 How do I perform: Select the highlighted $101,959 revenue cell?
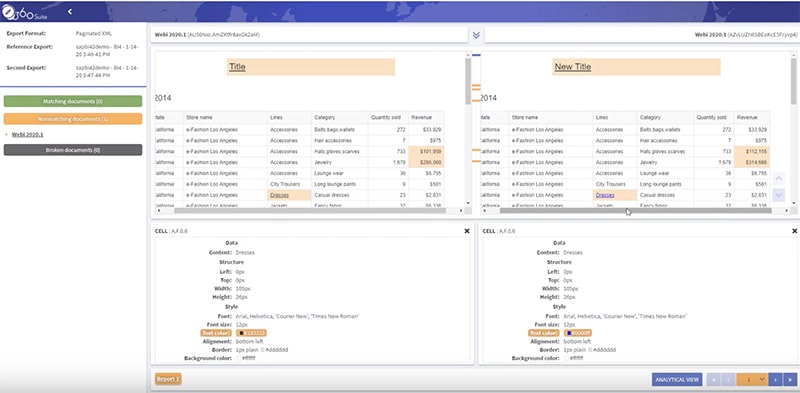(427, 152)
